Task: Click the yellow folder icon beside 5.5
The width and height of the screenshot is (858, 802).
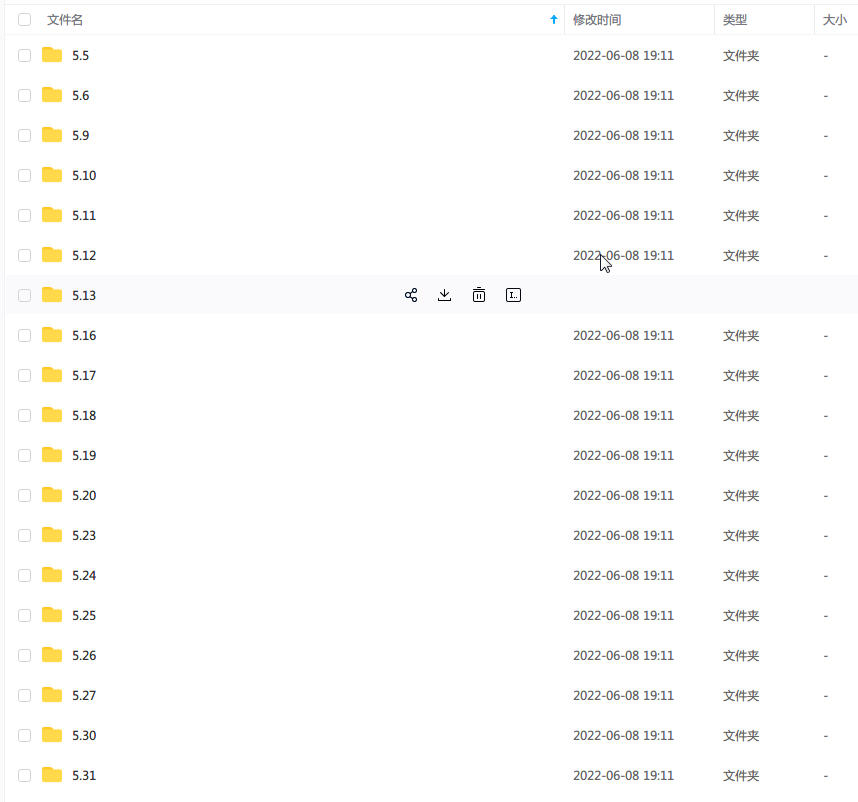Action: coord(54,55)
